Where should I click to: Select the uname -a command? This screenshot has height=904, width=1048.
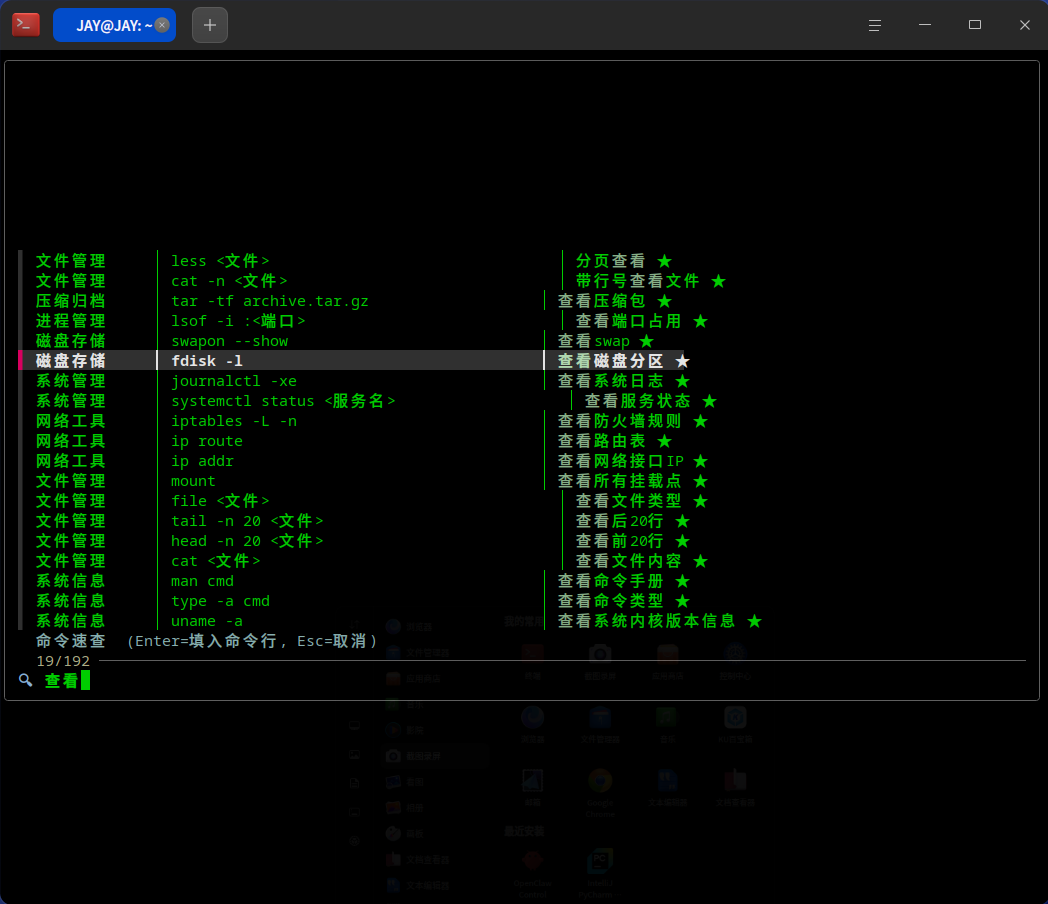click(x=207, y=621)
